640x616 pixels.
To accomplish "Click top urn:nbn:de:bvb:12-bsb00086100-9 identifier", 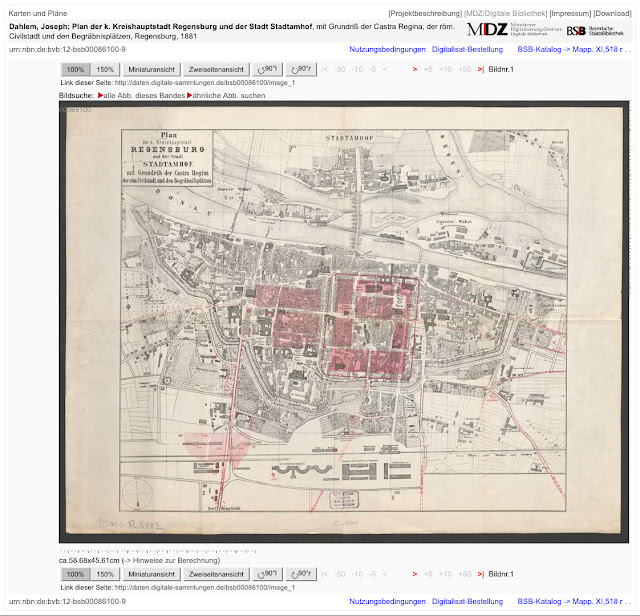I will (67, 49).
